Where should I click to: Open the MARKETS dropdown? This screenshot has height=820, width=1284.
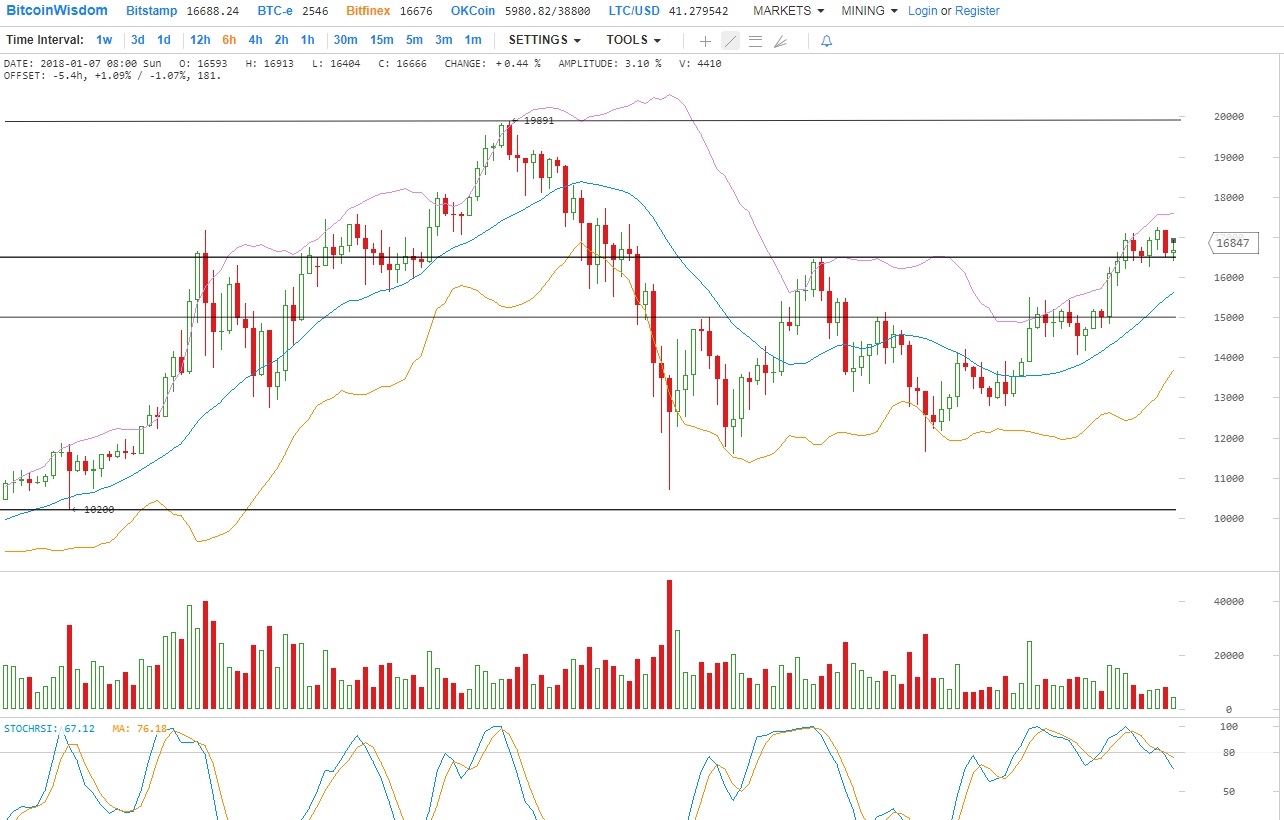(788, 11)
